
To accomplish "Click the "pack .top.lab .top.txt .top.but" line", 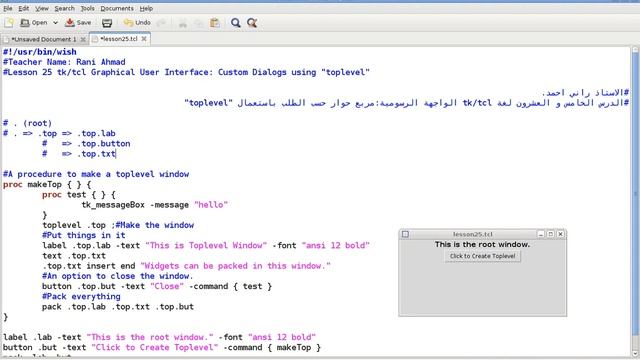I will 118,307.
